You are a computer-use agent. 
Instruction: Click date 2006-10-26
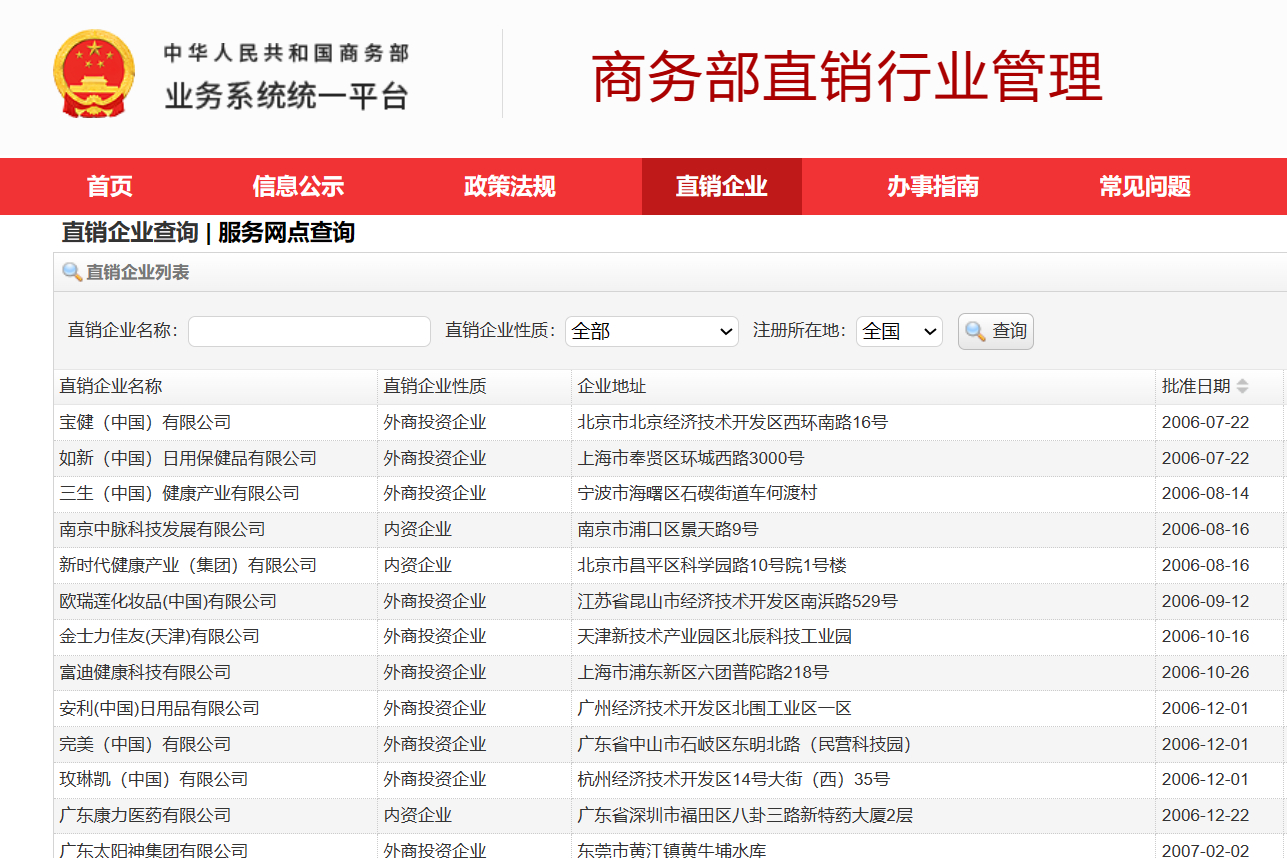[x=1205, y=672]
